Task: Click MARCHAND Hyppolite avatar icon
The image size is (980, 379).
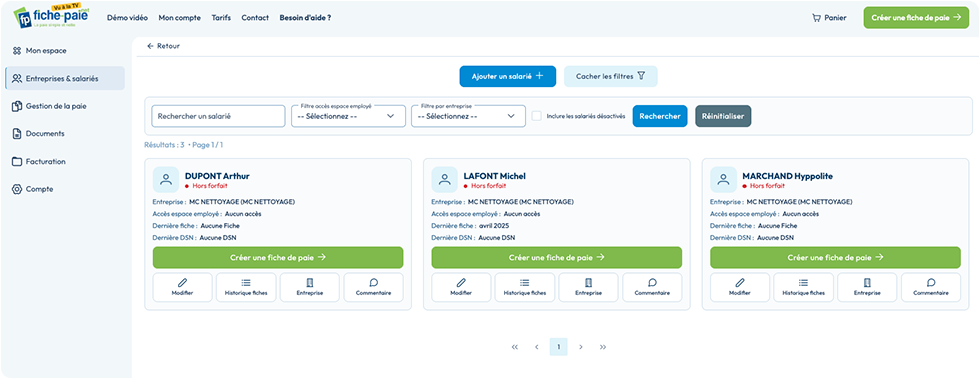Action: [723, 179]
